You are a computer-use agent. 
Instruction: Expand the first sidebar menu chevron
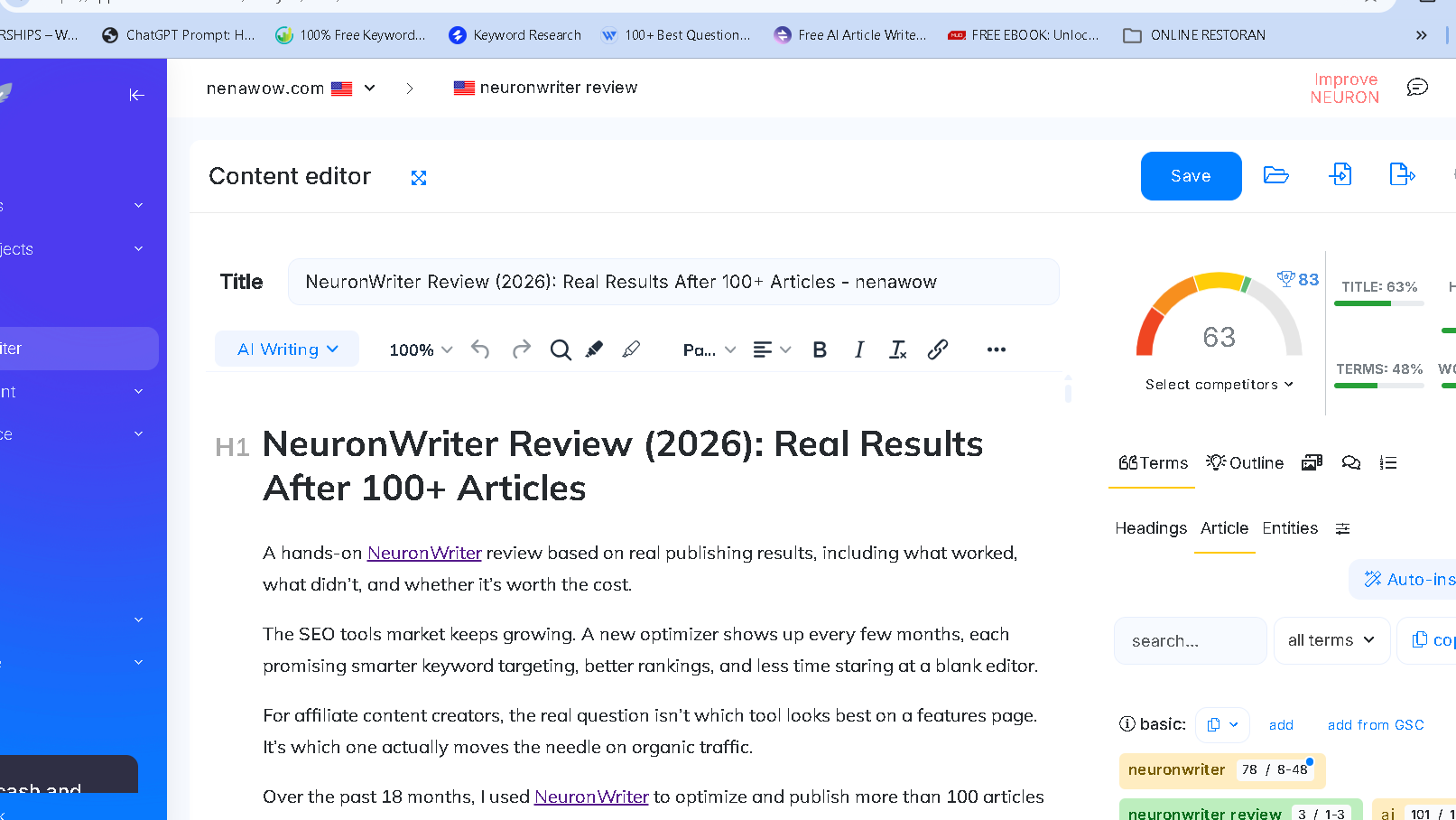pos(138,206)
